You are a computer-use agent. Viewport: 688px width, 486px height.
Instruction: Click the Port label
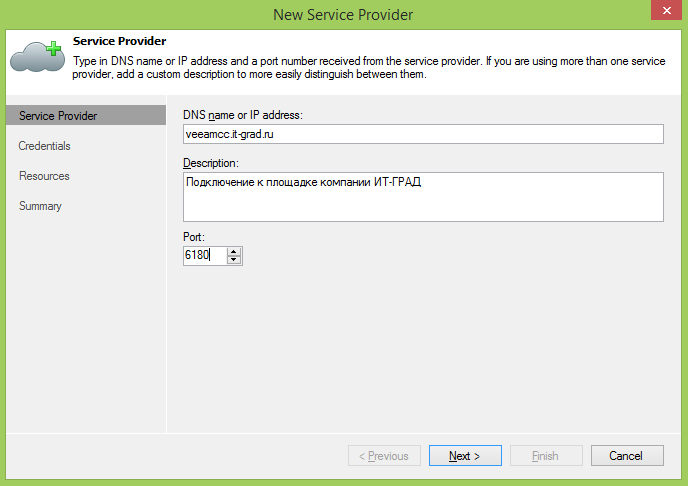[x=194, y=238]
